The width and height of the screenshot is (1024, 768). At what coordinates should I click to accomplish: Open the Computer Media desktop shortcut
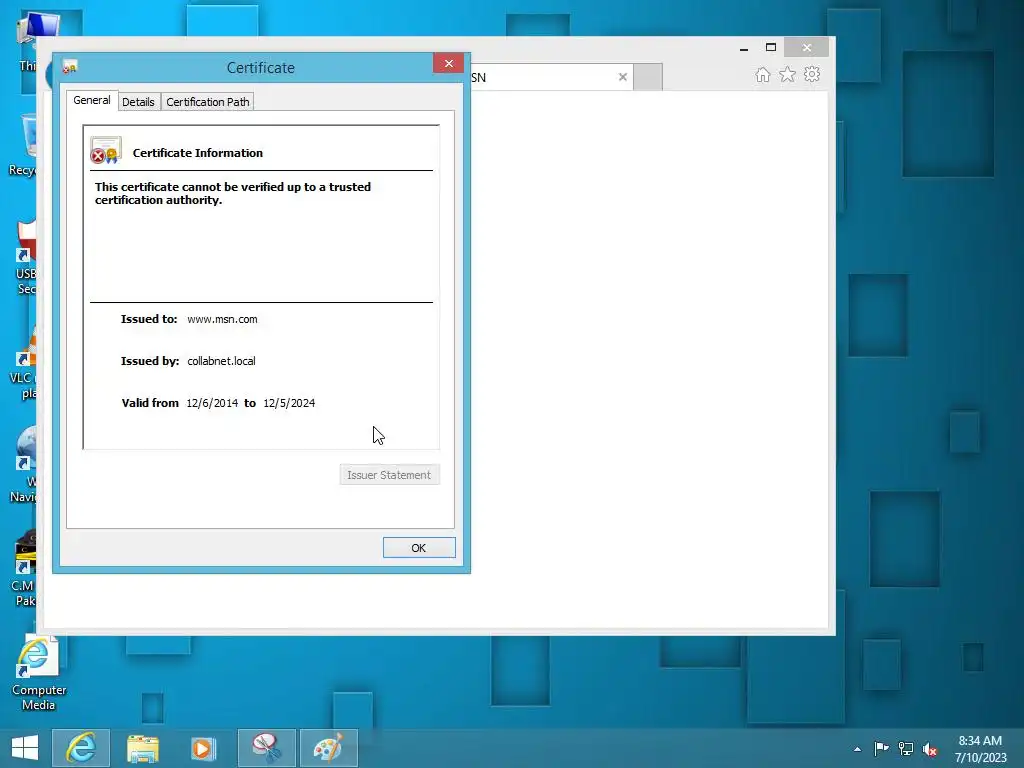click(x=39, y=673)
